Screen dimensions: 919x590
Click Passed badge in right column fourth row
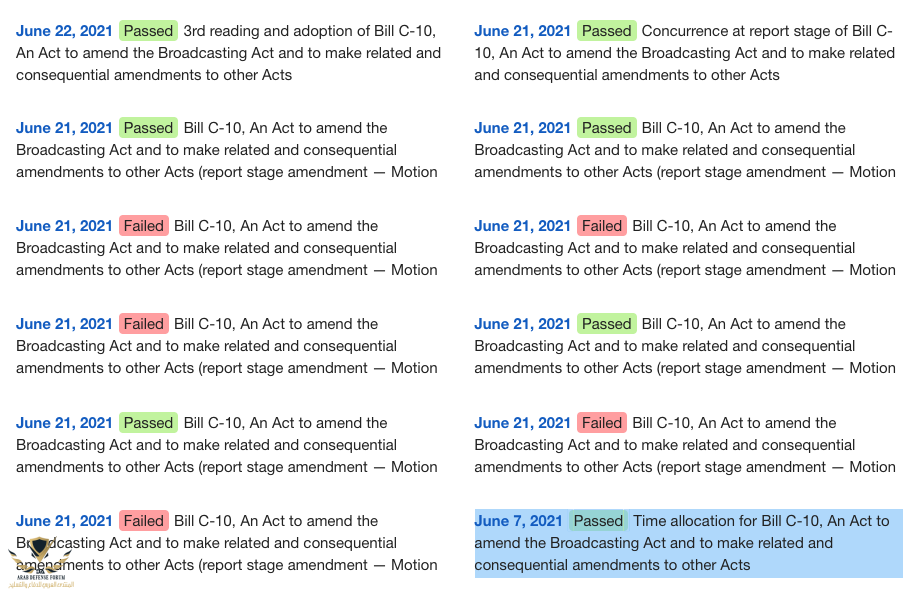[607, 324]
